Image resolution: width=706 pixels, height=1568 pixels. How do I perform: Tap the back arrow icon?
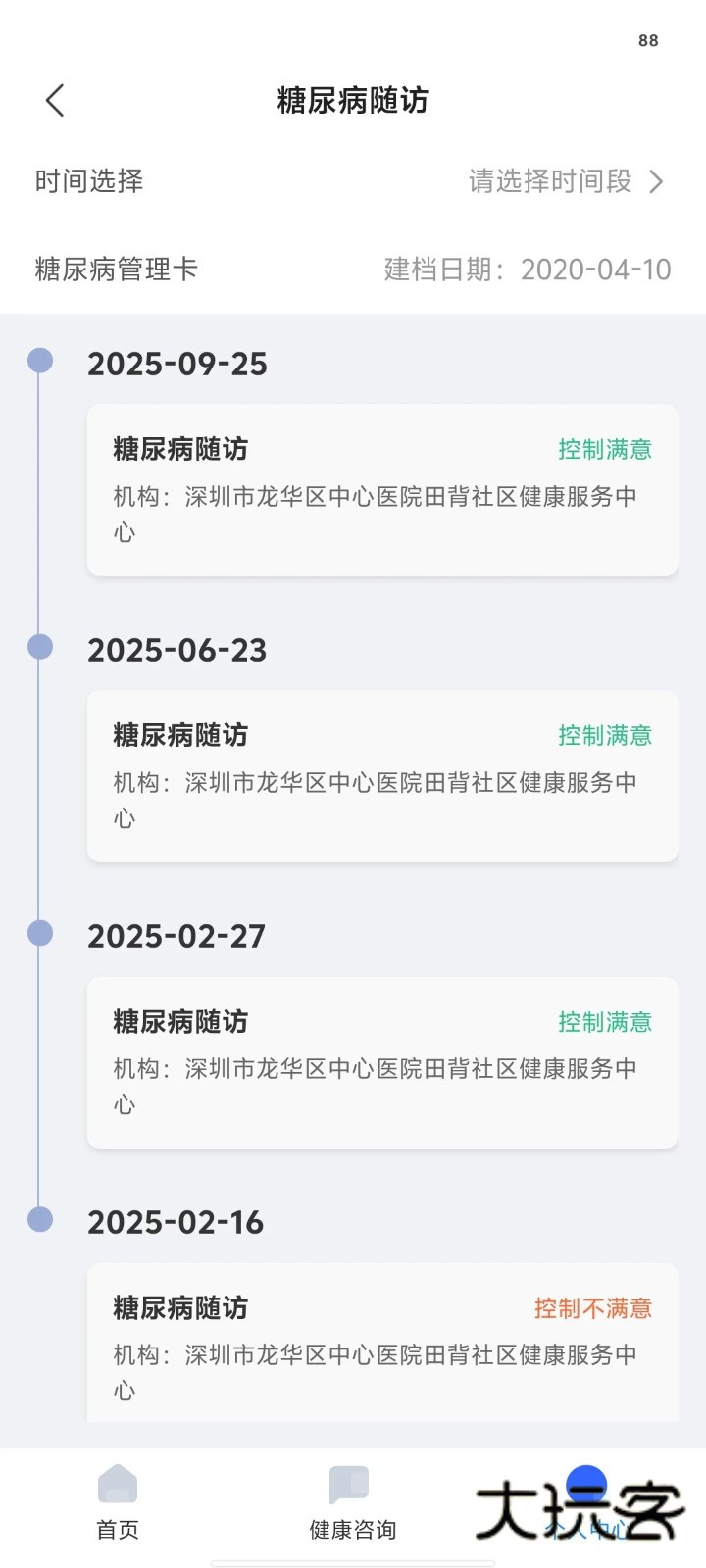pyautogui.click(x=55, y=100)
